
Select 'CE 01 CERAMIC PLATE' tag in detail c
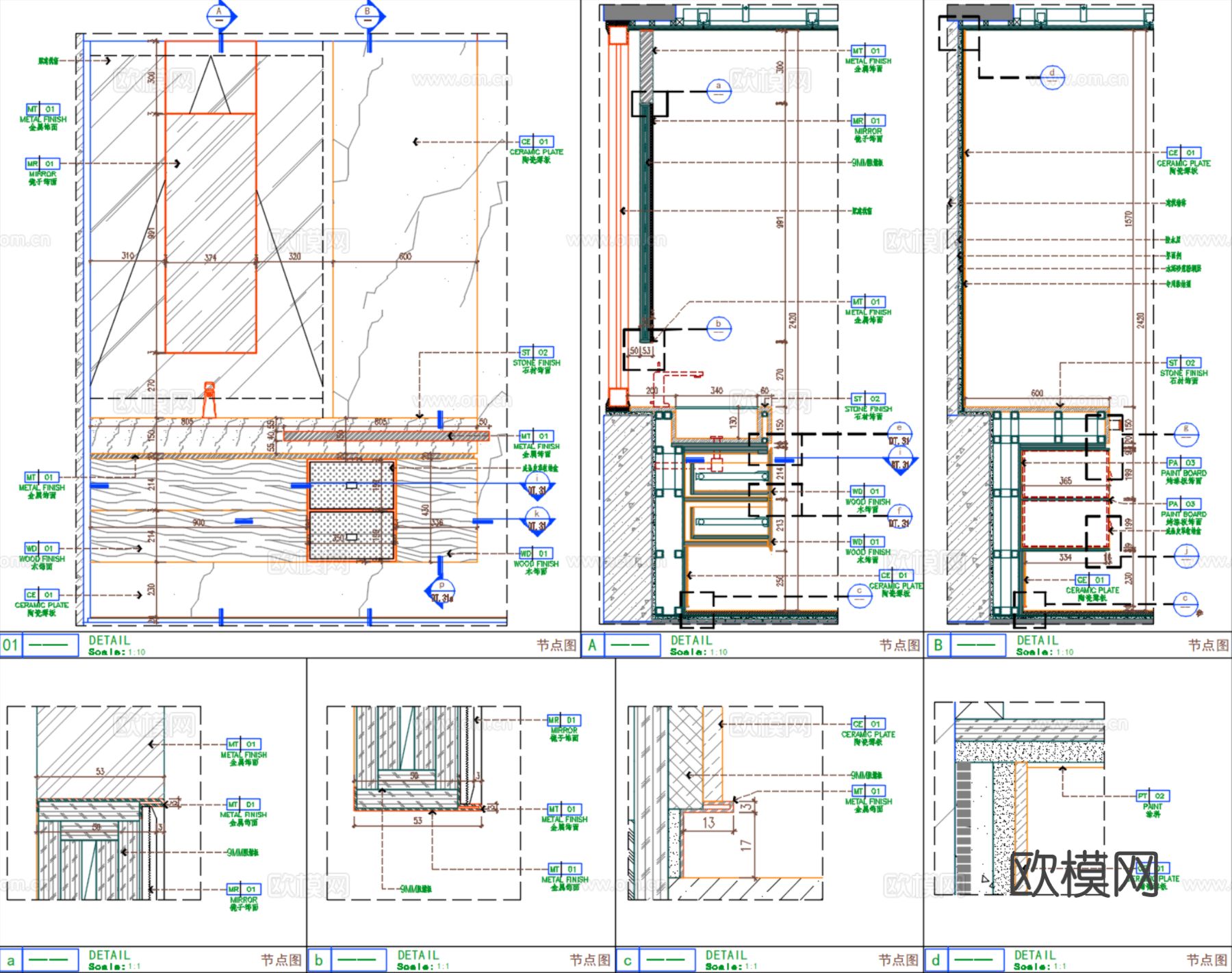(868, 733)
